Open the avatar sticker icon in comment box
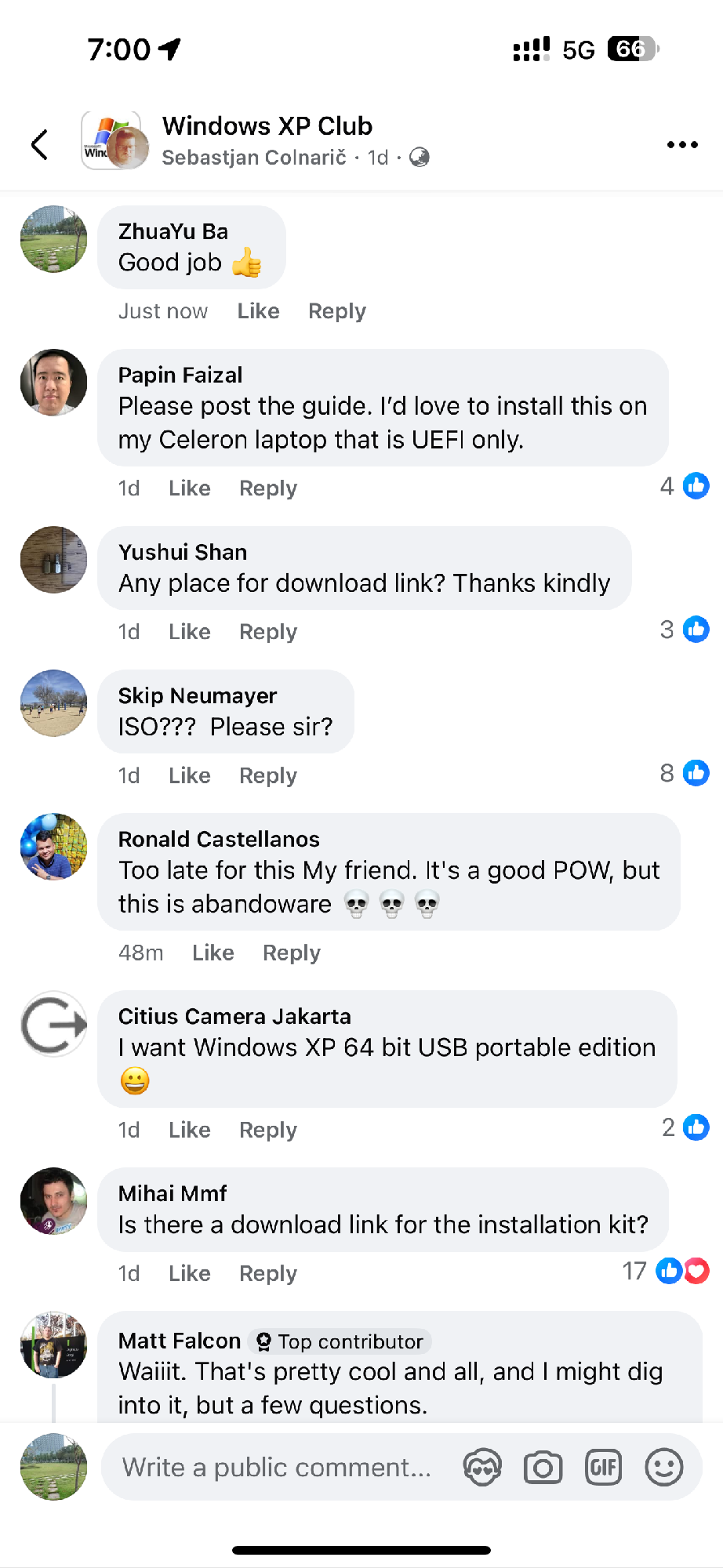This screenshot has width=723, height=1568. coord(481,1468)
